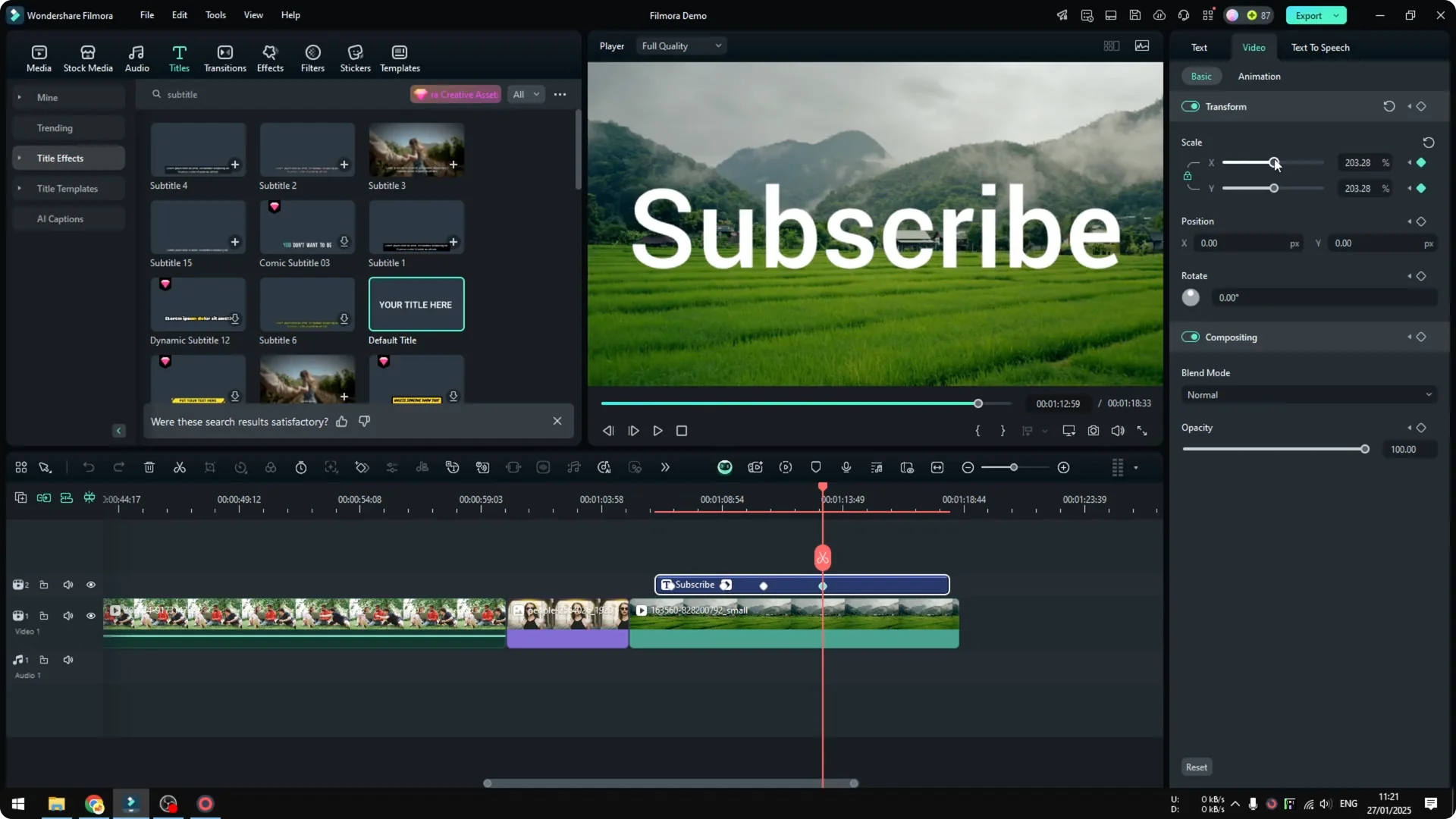
Task: Split clip with the scissors toolbar icon
Action: click(x=180, y=468)
